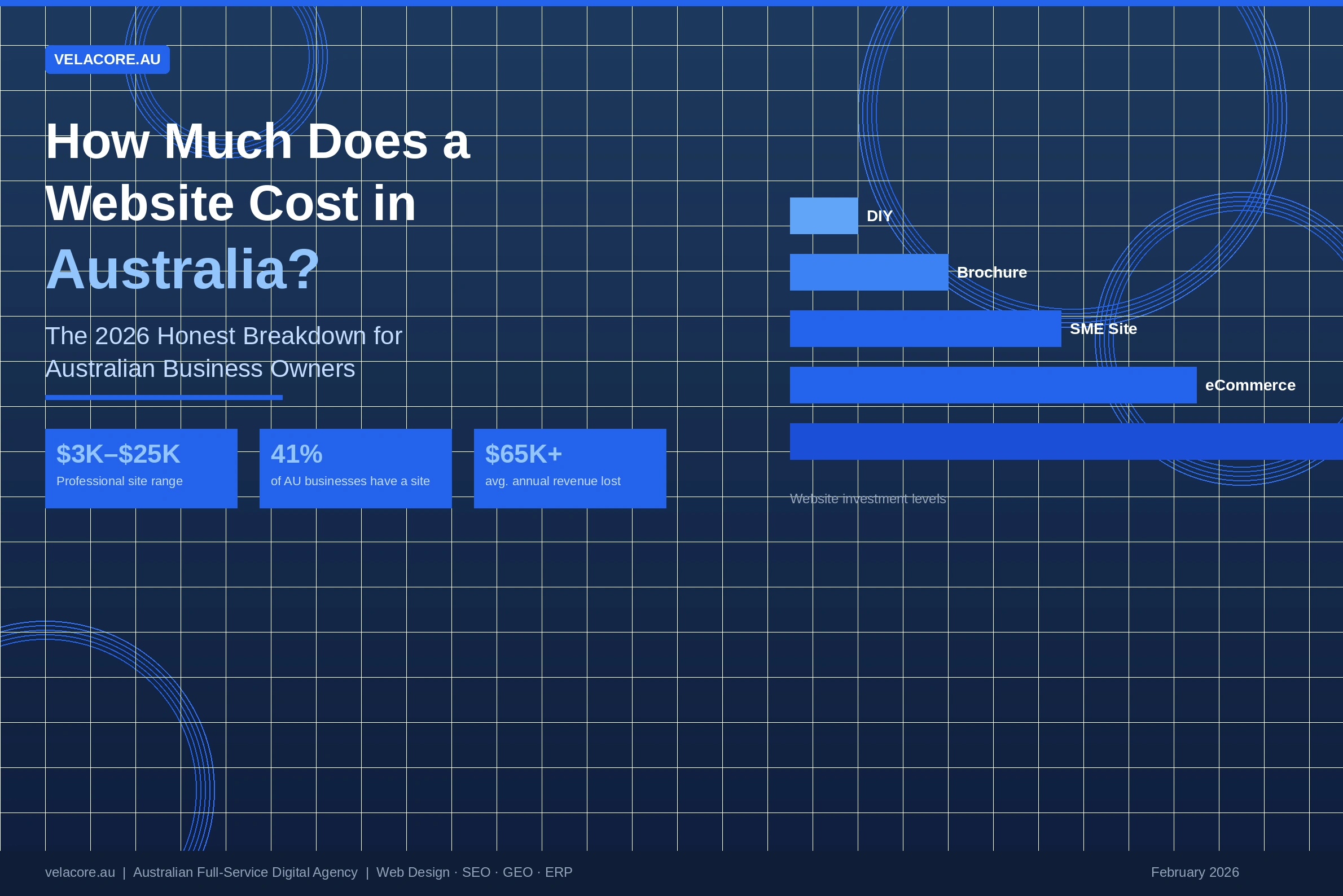The image size is (1343, 896).
Task: Click "Web Design" in the footer
Action: pyautogui.click(x=412, y=872)
